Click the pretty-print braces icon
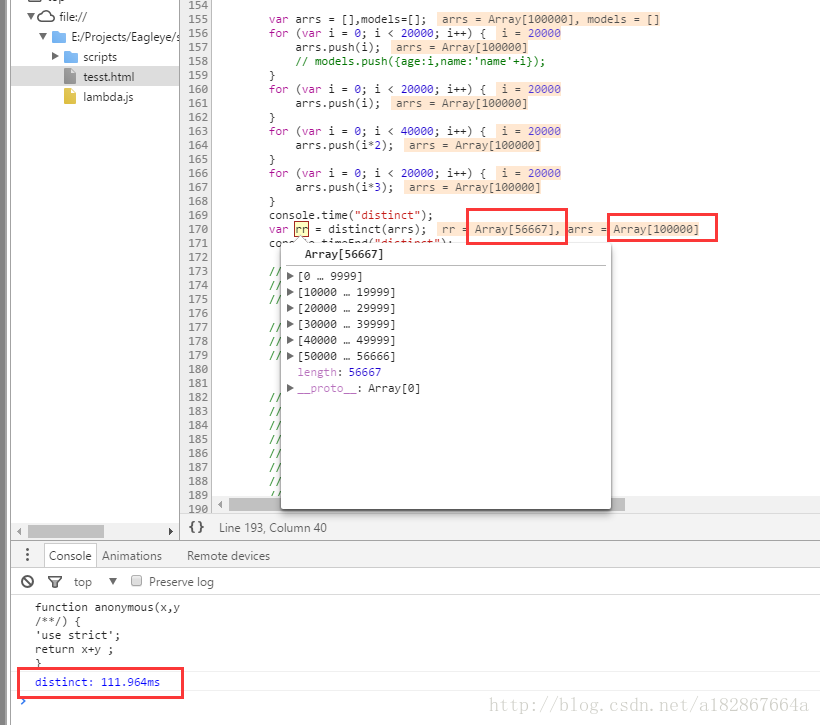Viewport: 820px width, 725px height. pos(197,527)
